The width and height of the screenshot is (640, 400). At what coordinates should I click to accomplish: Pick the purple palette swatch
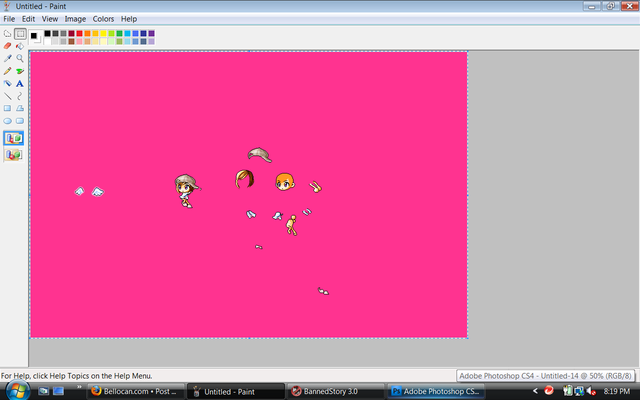(151, 33)
